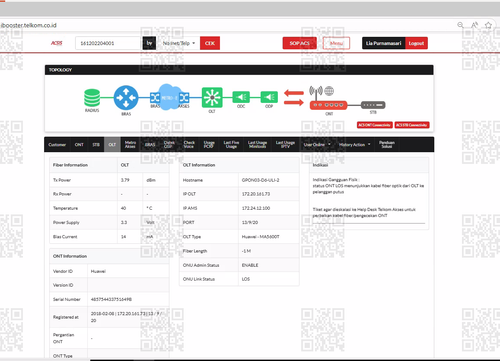The width and height of the screenshot is (500, 361).
Task: Click the SOP ACS button
Action: (299, 43)
